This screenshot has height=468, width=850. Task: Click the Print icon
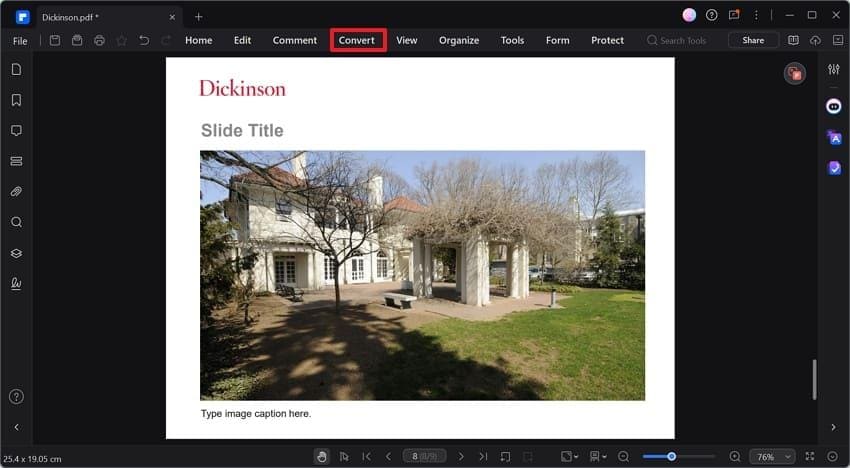tap(99, 40)
